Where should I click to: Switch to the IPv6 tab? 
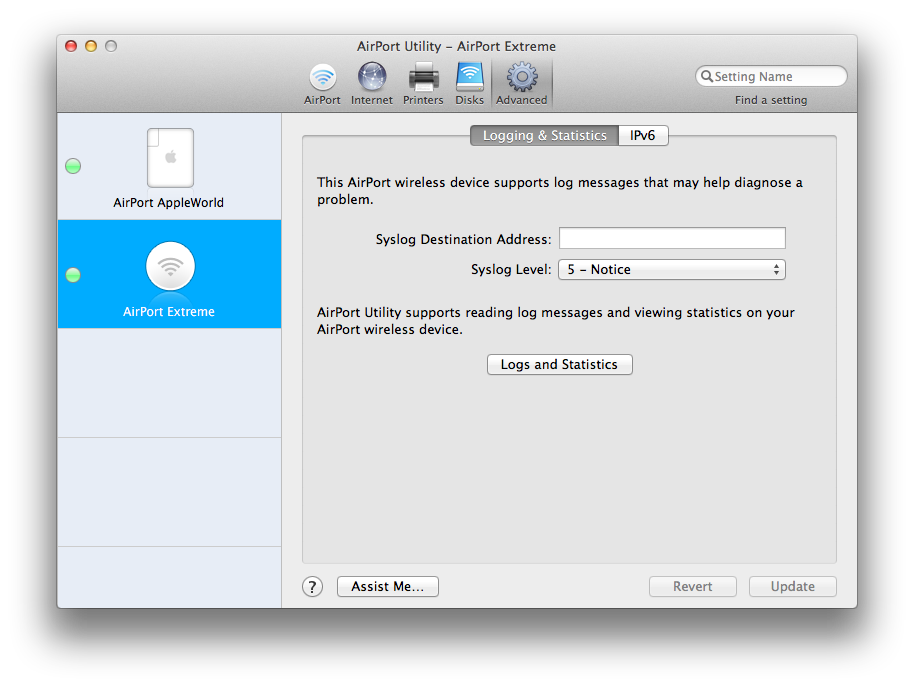coord(643,136)
